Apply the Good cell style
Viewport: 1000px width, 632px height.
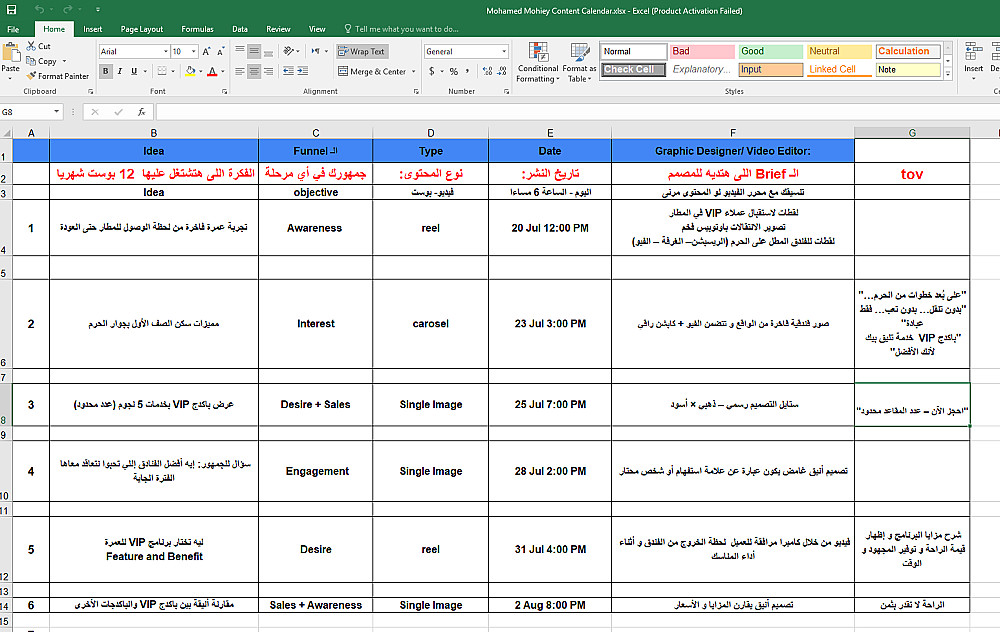(x=771, y=52)
